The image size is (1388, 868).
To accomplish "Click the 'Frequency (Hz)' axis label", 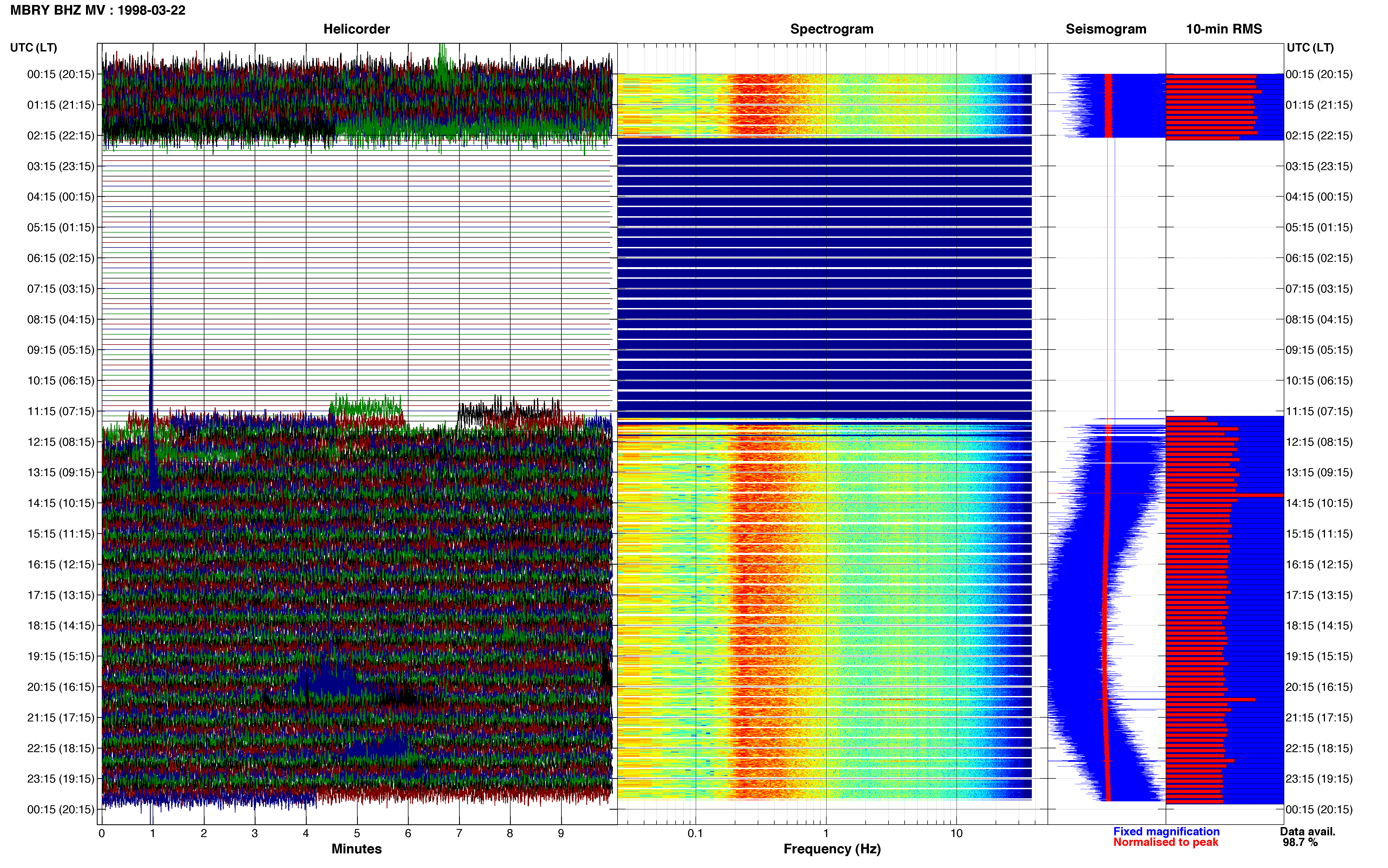I will click(832, 849).
